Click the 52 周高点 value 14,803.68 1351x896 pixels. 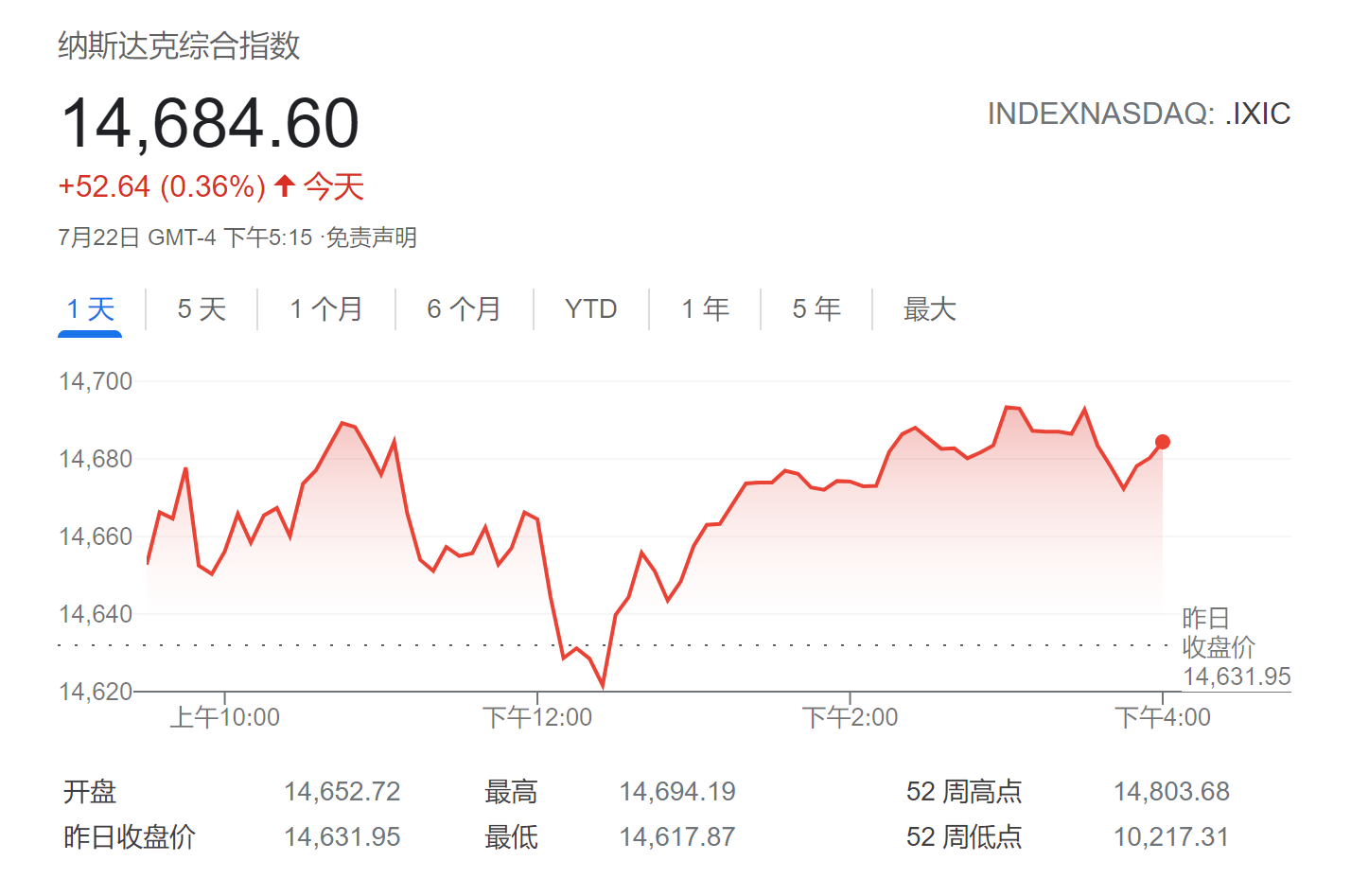tap(1171, 791)
